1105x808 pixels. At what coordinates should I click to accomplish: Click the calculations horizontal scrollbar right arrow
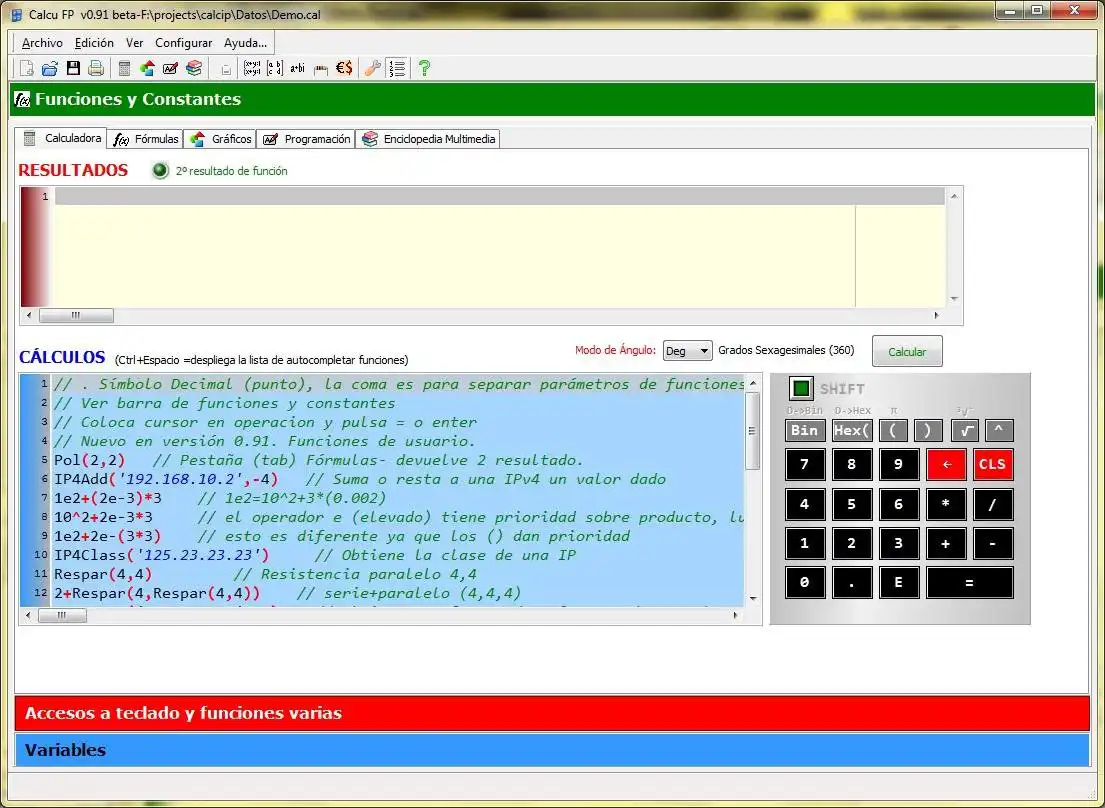[x=735, y=616]
